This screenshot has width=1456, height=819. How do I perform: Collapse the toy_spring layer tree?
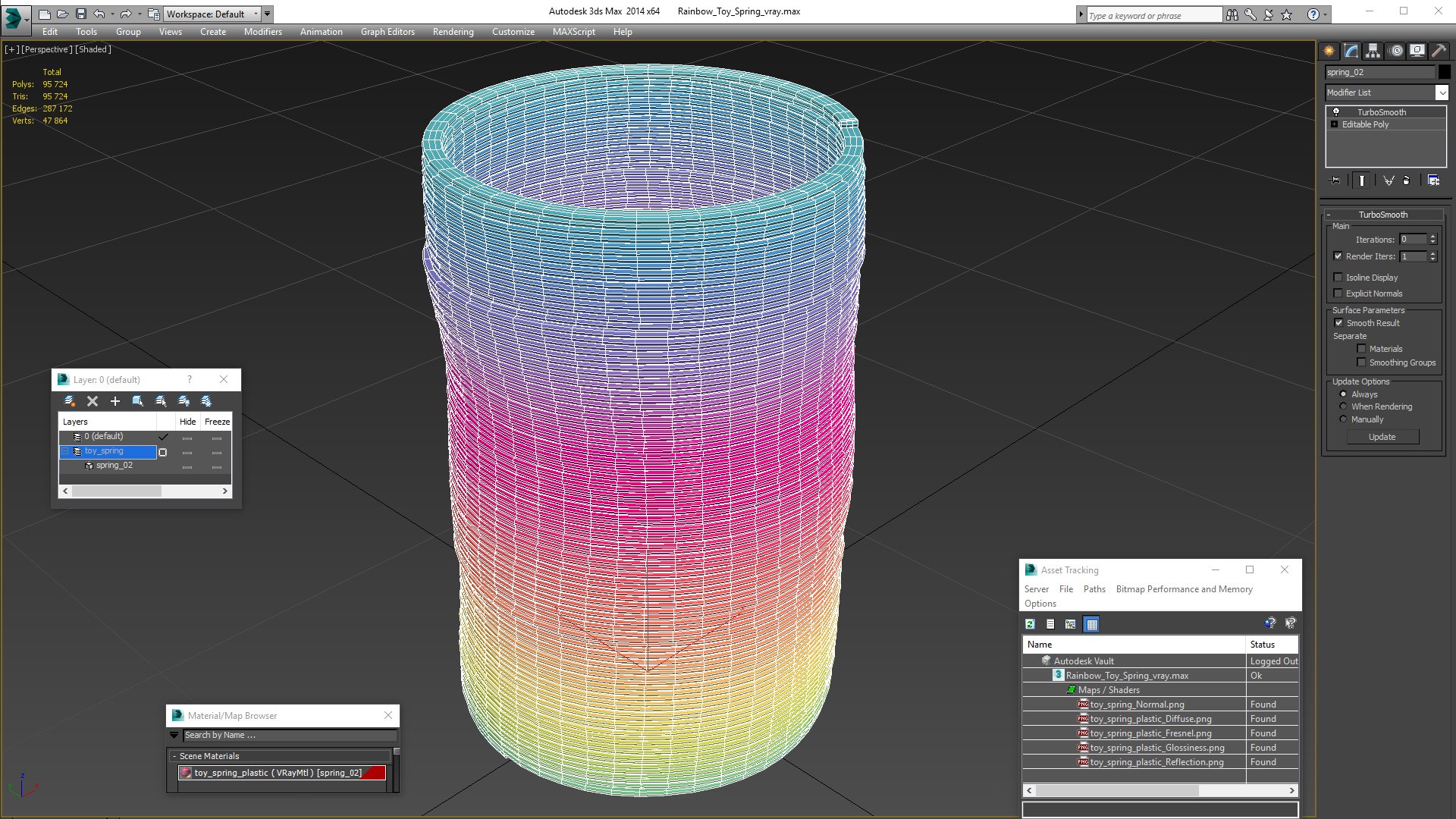tap(65, 451)
